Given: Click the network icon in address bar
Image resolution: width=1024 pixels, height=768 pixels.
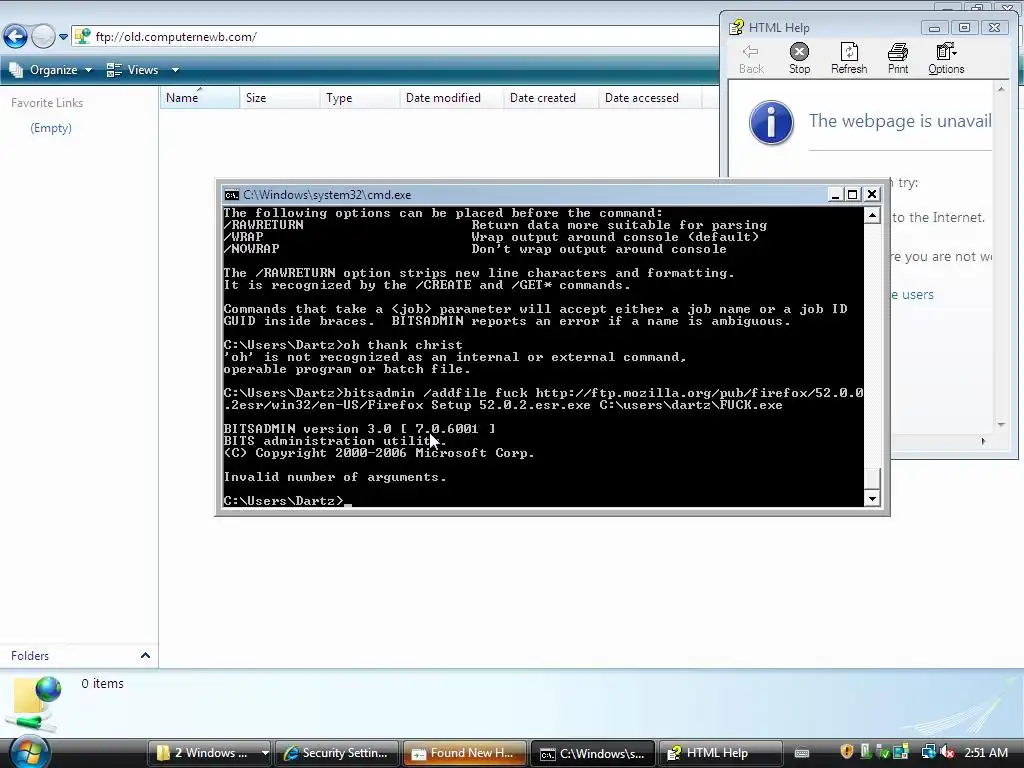Looking at the screenshot, I should 82,37.
